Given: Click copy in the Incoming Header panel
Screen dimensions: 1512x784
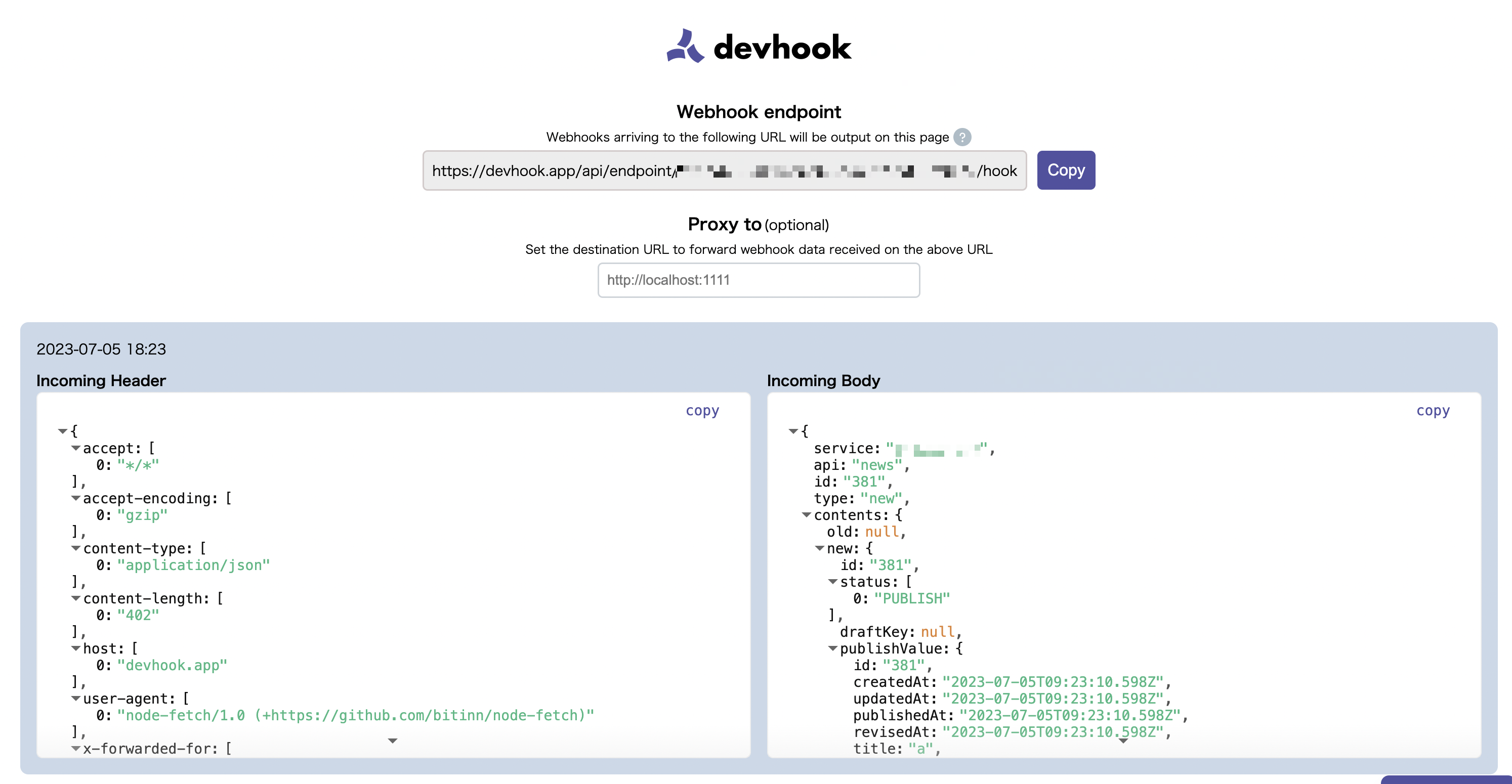Looking at the screenshot, I should [702, 410].
